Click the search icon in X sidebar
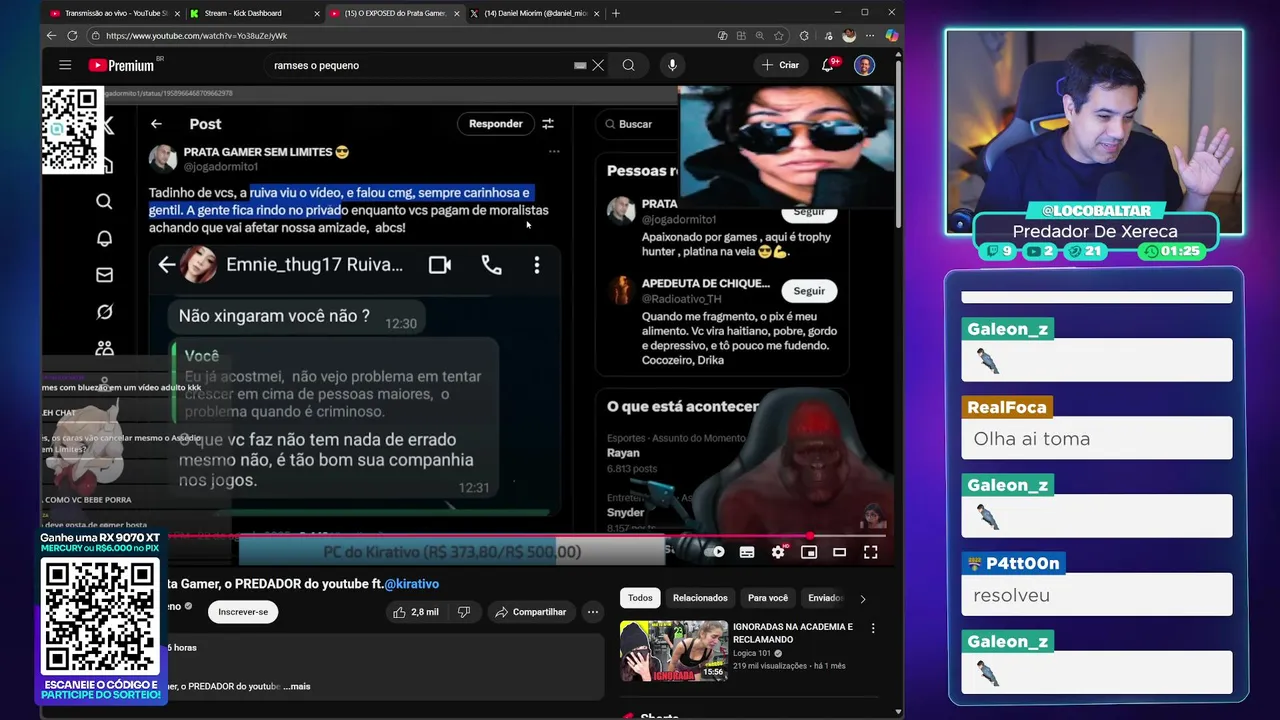The image size is (1280, 720). [104, 202]
